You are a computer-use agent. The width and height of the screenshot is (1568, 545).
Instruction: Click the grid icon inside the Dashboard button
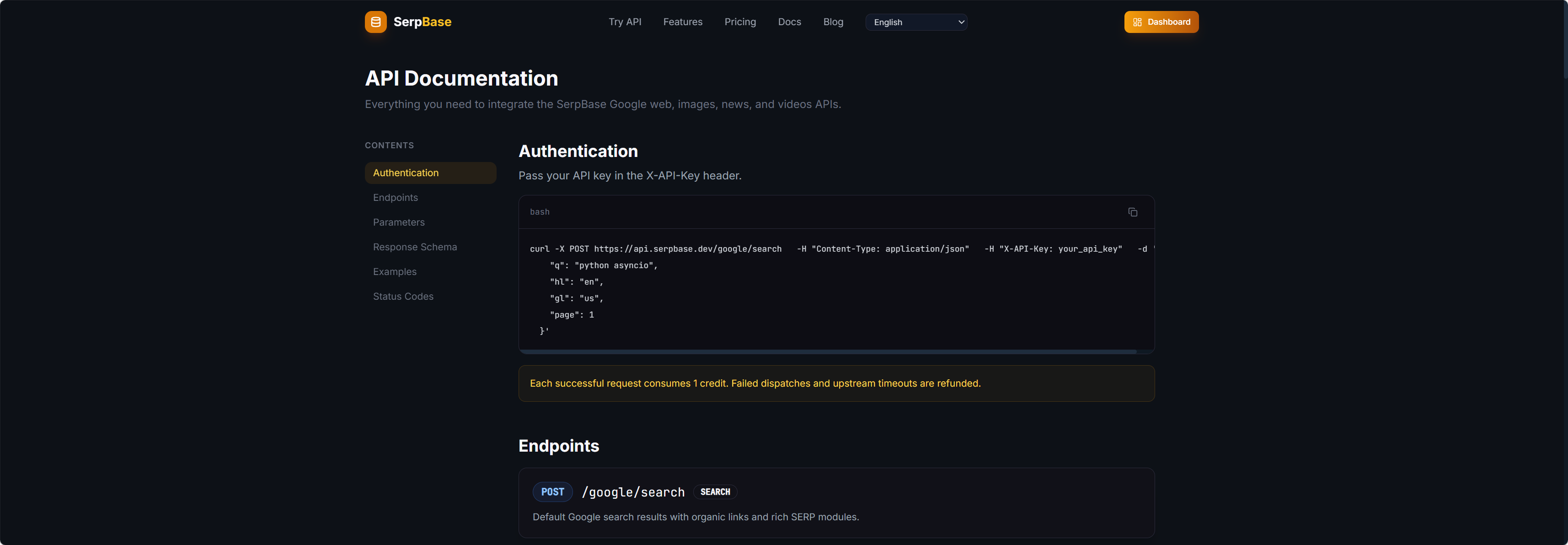[x=1137, y=22]
